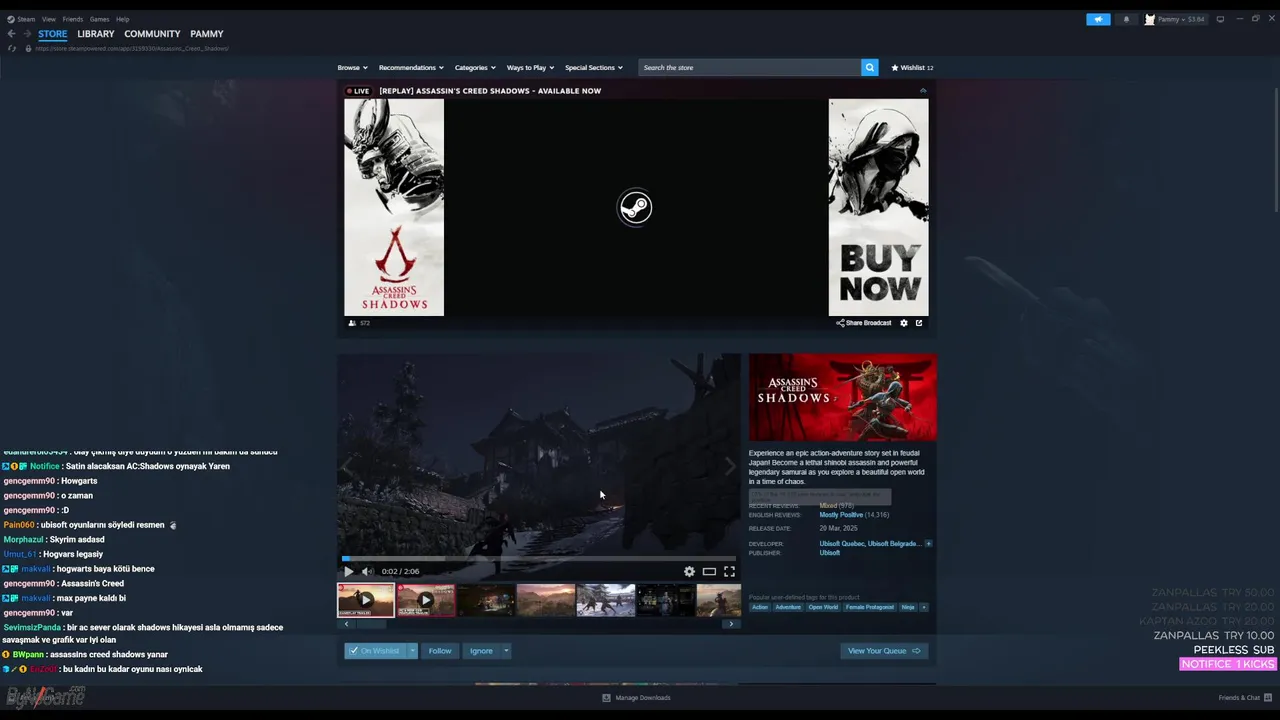Screen dimensions: 1280x720
Task: Expand more tags with the plus button
Action: tap(924, 607)
